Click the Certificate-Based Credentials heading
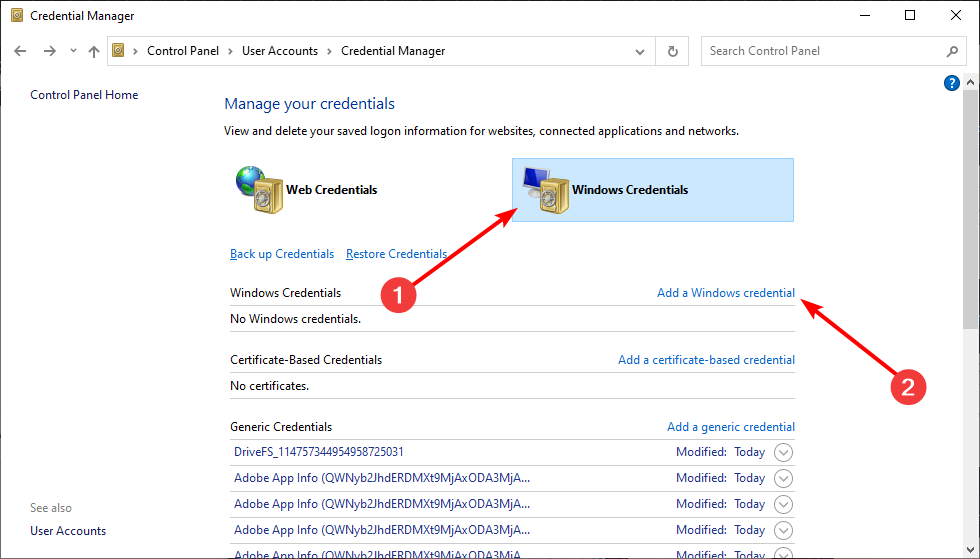 [x=306, y=360]
